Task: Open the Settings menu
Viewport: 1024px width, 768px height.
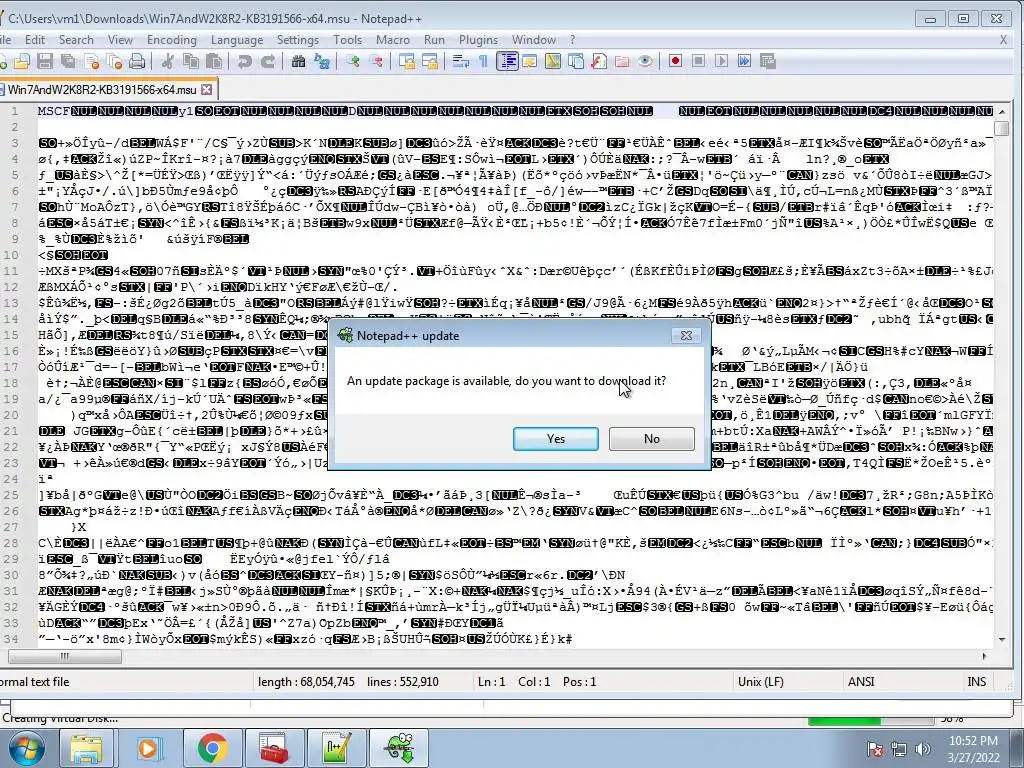Action: coord(298,40)
